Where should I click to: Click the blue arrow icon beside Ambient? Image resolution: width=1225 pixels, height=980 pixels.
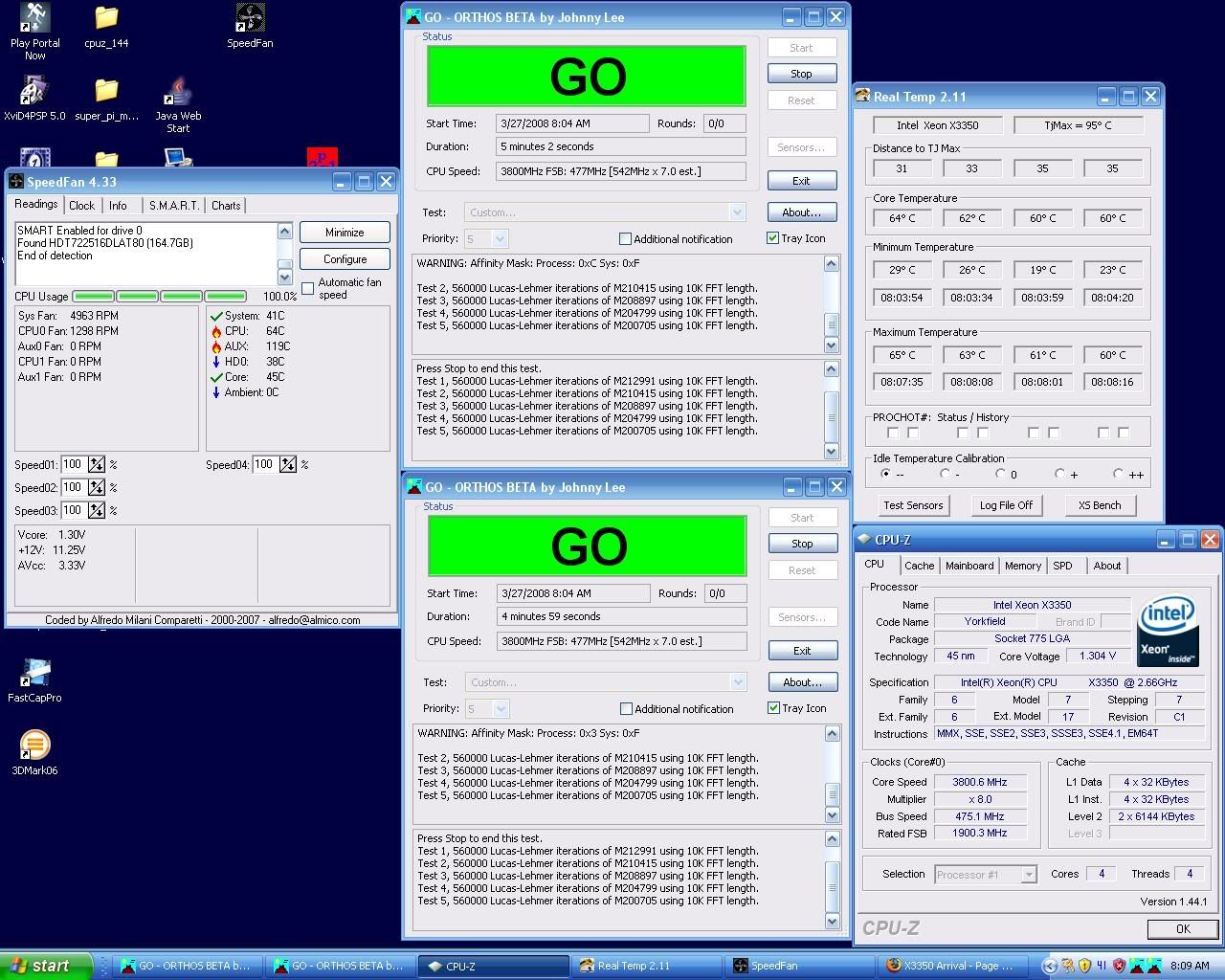(x=216, y=392)
